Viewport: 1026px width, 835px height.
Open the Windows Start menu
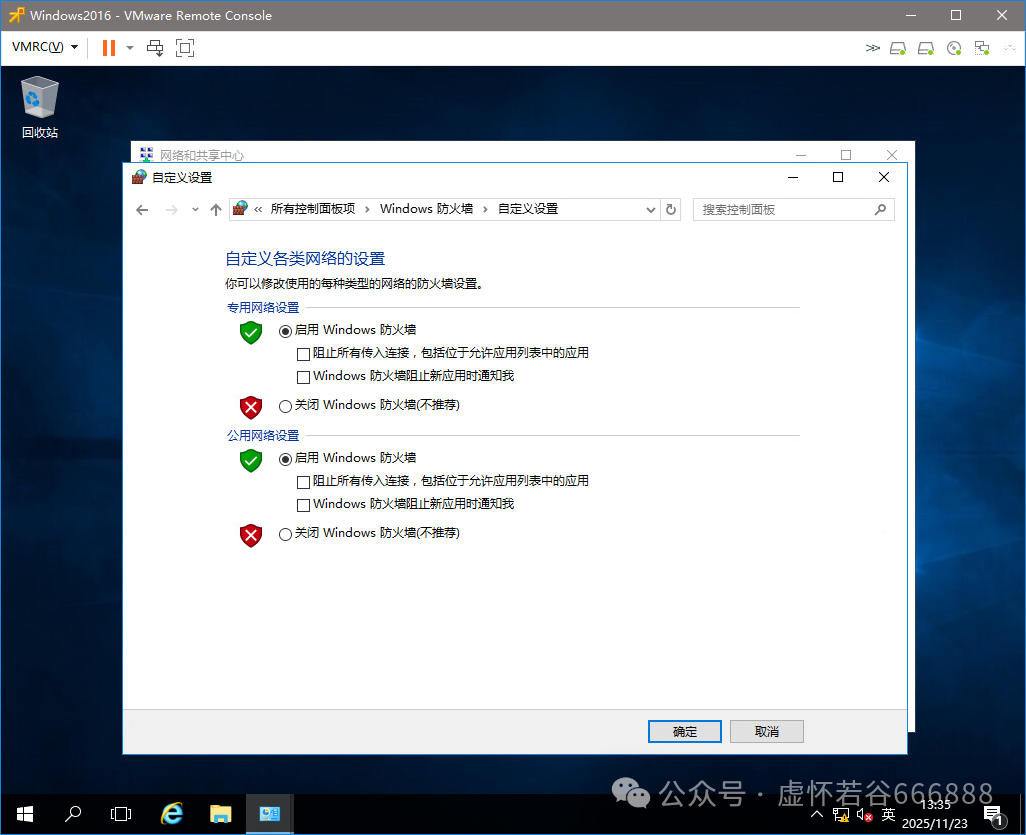tap(25, 814)
